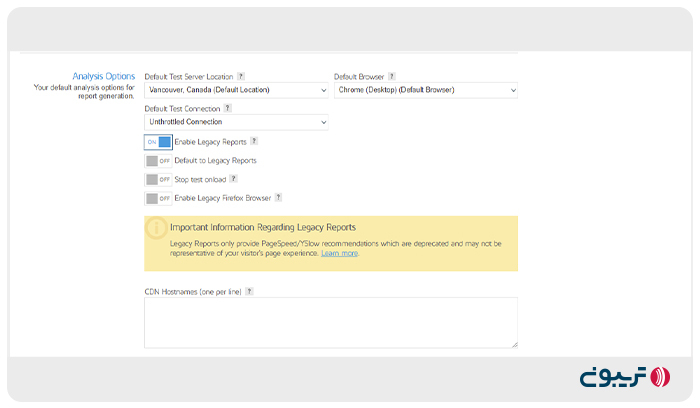
Task: Click help icon for Enable Legacy Firefox Browser
Action: 278,198
